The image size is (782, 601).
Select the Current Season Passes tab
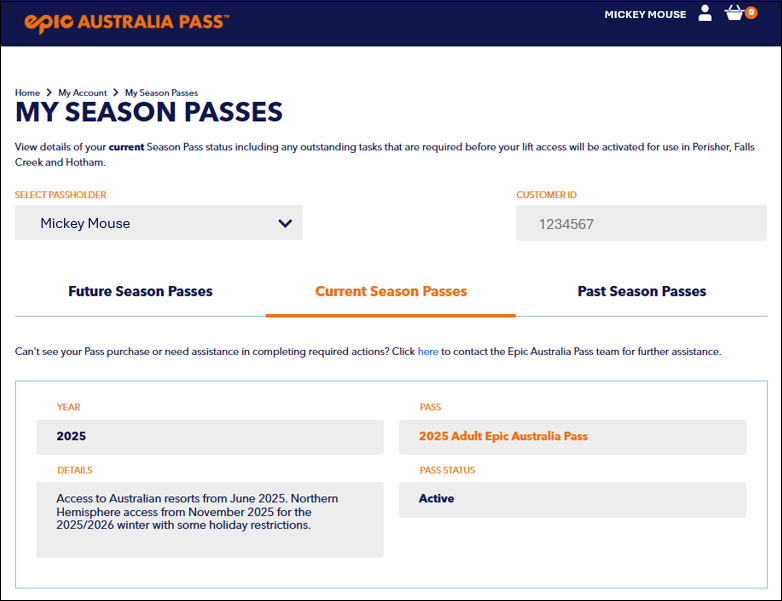[x=391, y=292]
